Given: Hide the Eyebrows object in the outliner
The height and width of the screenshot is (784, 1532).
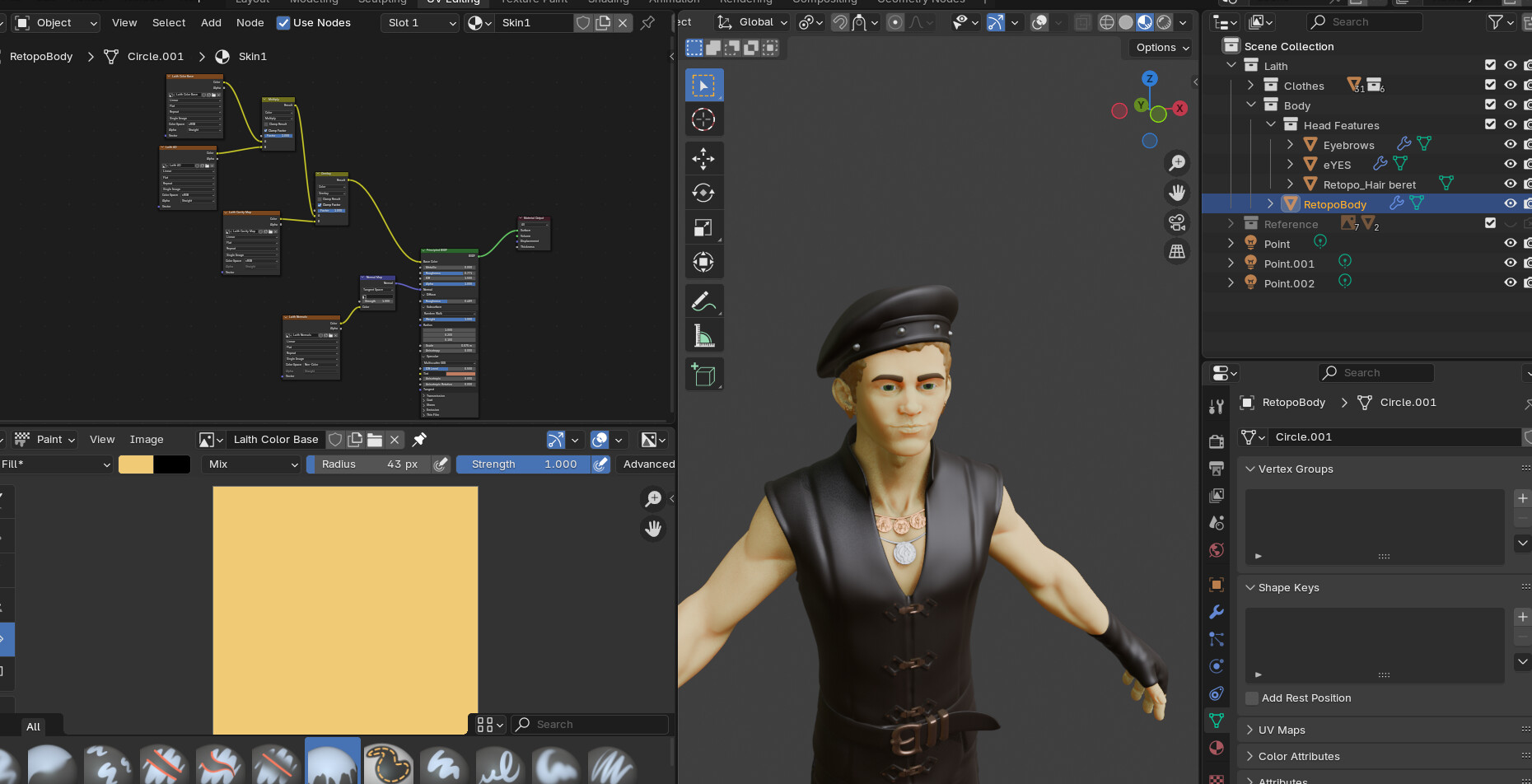Looking at the screenshot, I should pyautogui.click(x=1511, y=143).
